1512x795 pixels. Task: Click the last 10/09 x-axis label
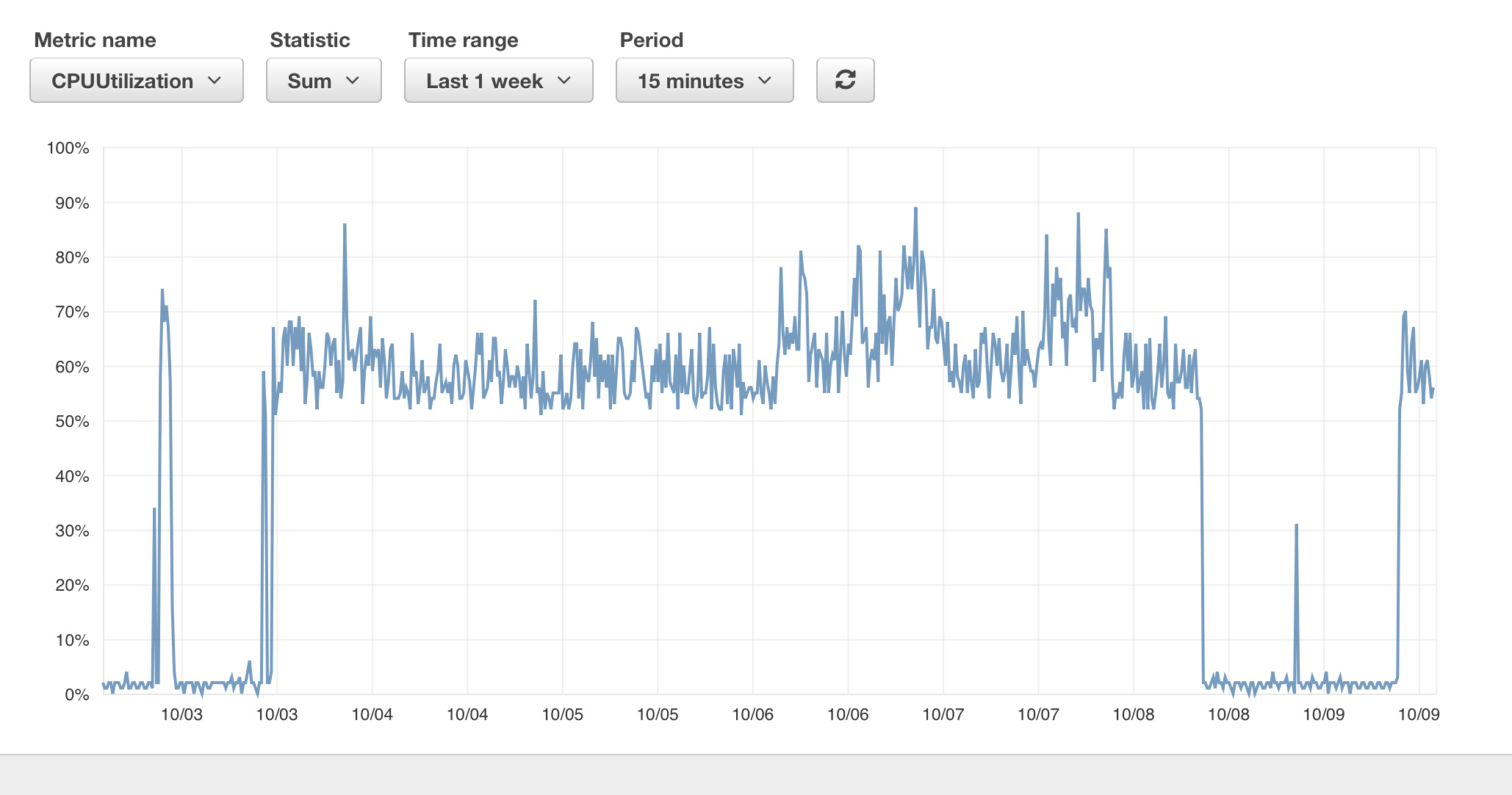tap(1418, 714)
